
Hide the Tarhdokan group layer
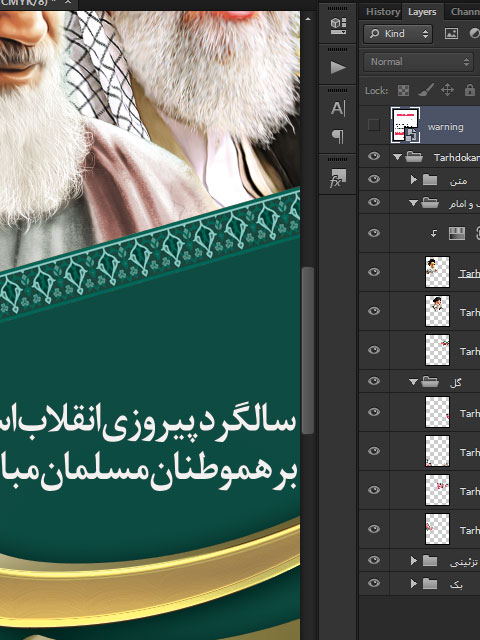point(374,156)
